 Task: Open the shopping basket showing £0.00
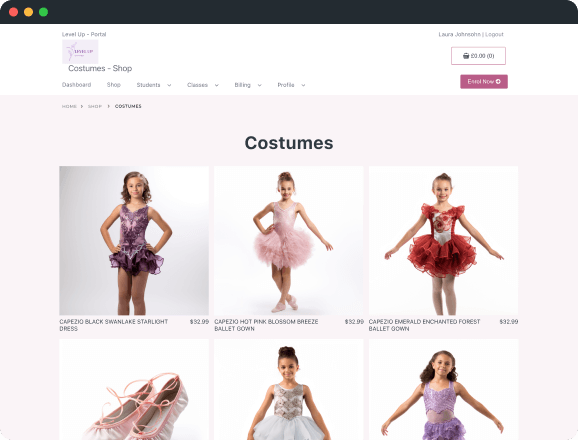(478, 56)
